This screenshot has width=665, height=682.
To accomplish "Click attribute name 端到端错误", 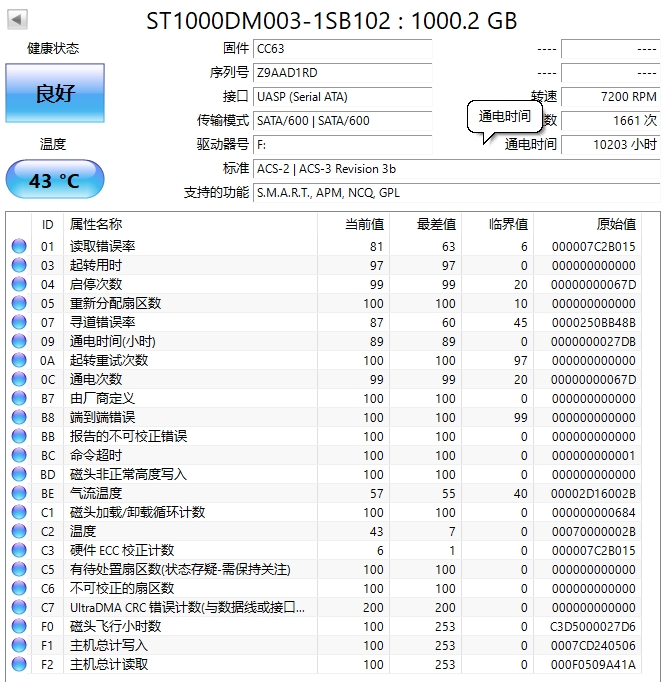I will click(103, 417).
